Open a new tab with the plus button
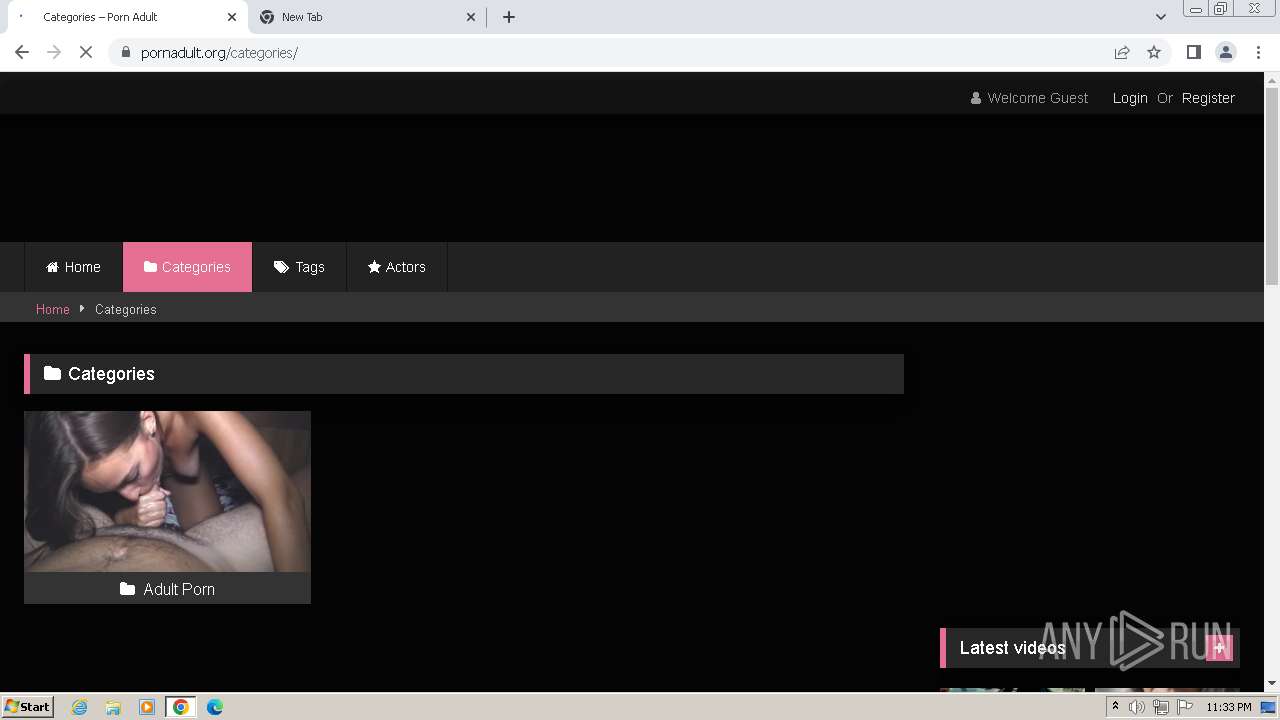1280x720 pixels. [x=508, y=17]
